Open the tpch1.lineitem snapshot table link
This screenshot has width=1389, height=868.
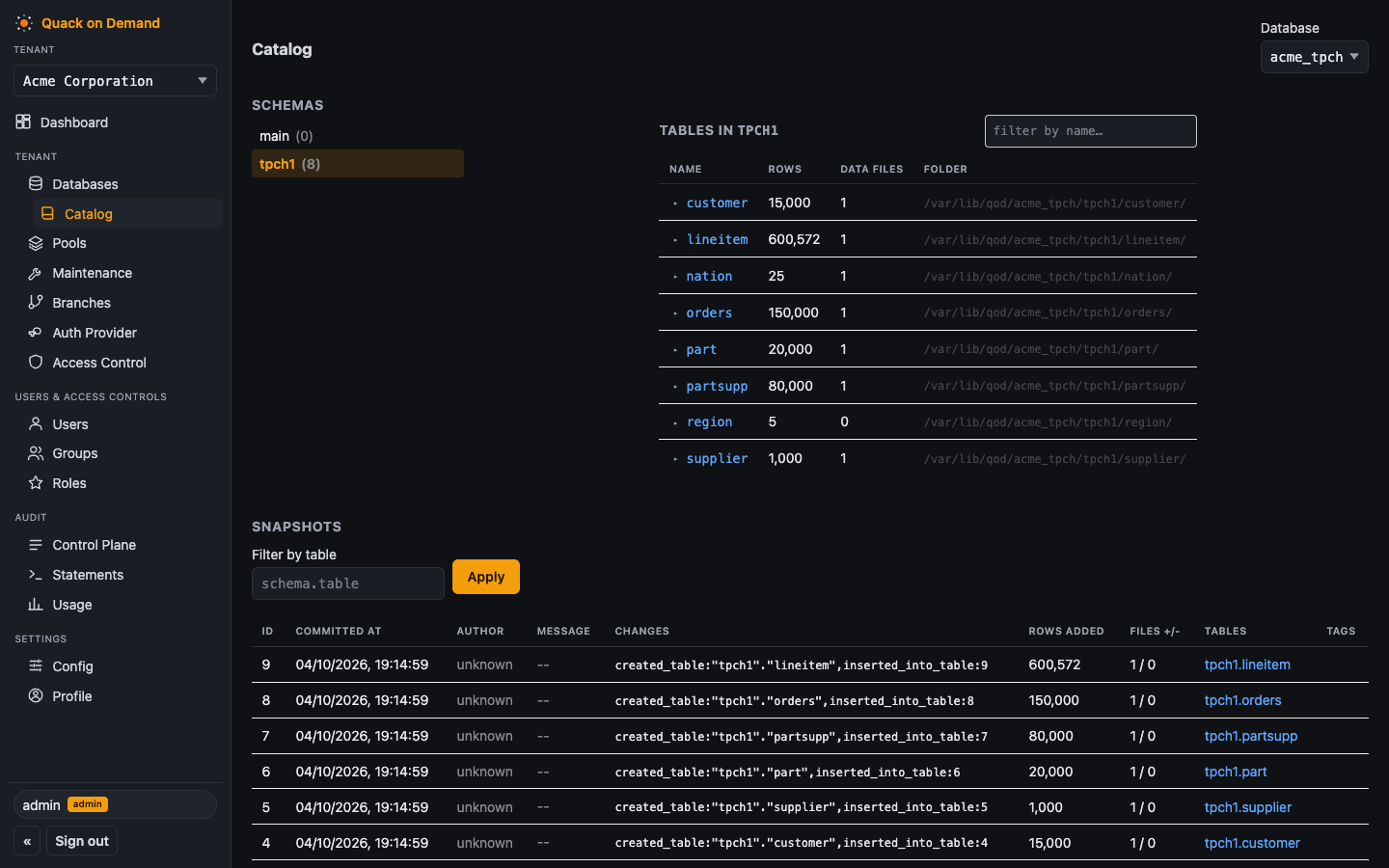tap(1247, 665)
